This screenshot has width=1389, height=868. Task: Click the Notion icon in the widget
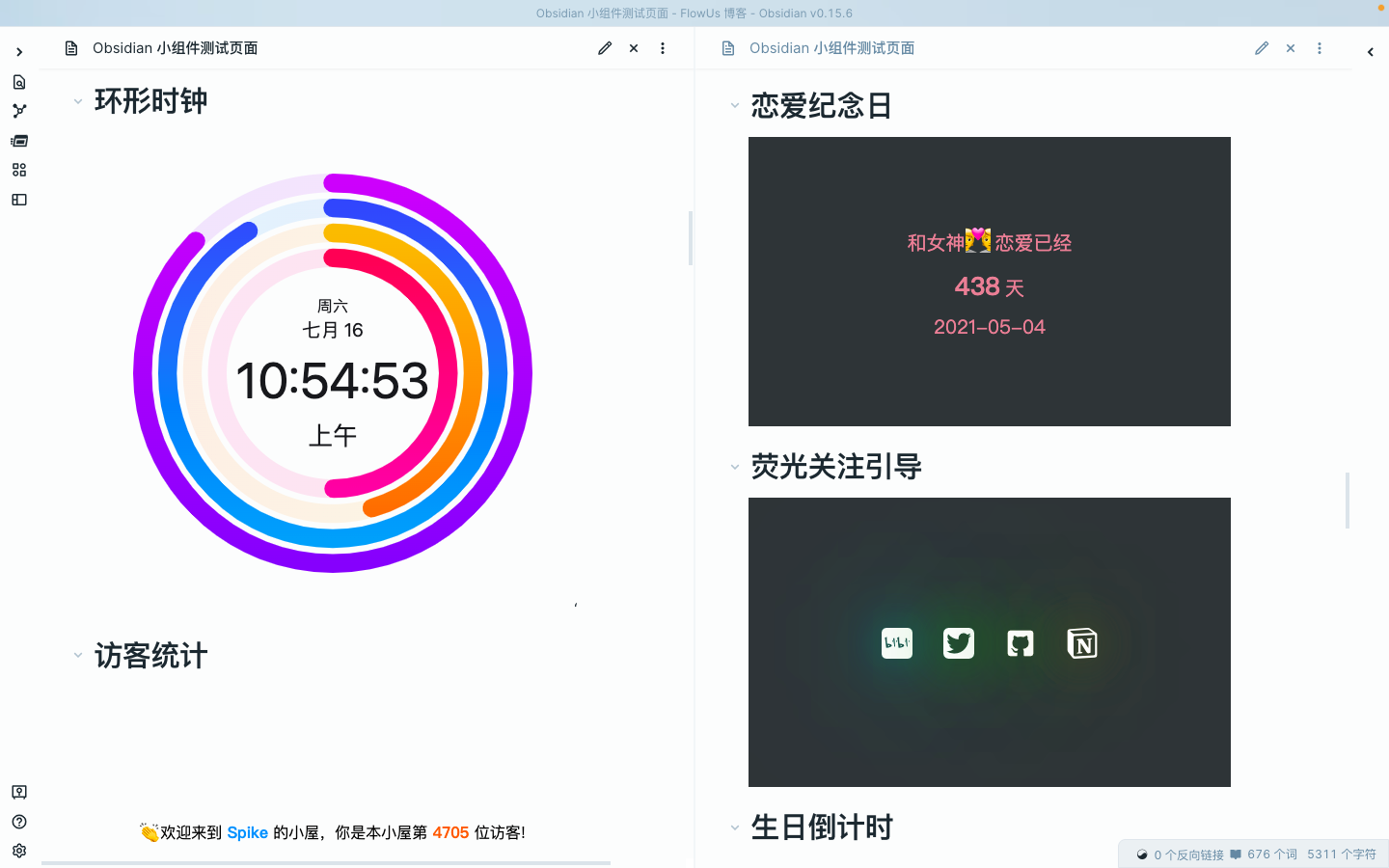(1082, 643)
